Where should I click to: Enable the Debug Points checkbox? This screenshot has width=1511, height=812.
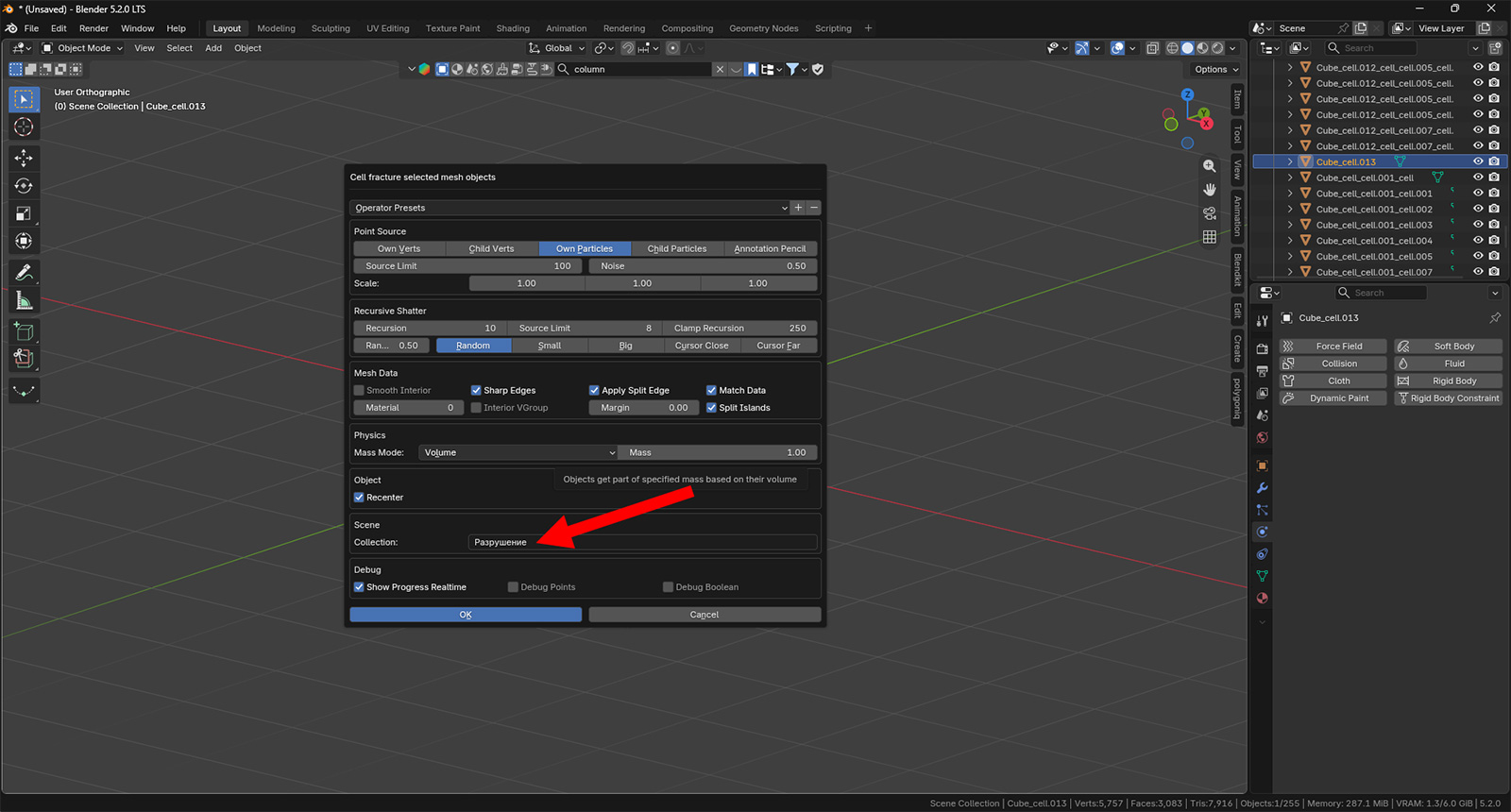[513, 587]
